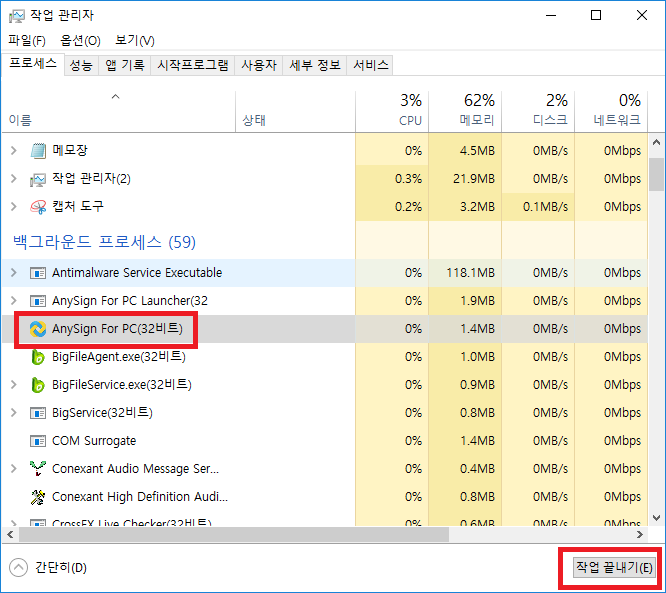Click the Antimalware Service Executable icon
Screen dimensions: 666x593
coord(38,273)
